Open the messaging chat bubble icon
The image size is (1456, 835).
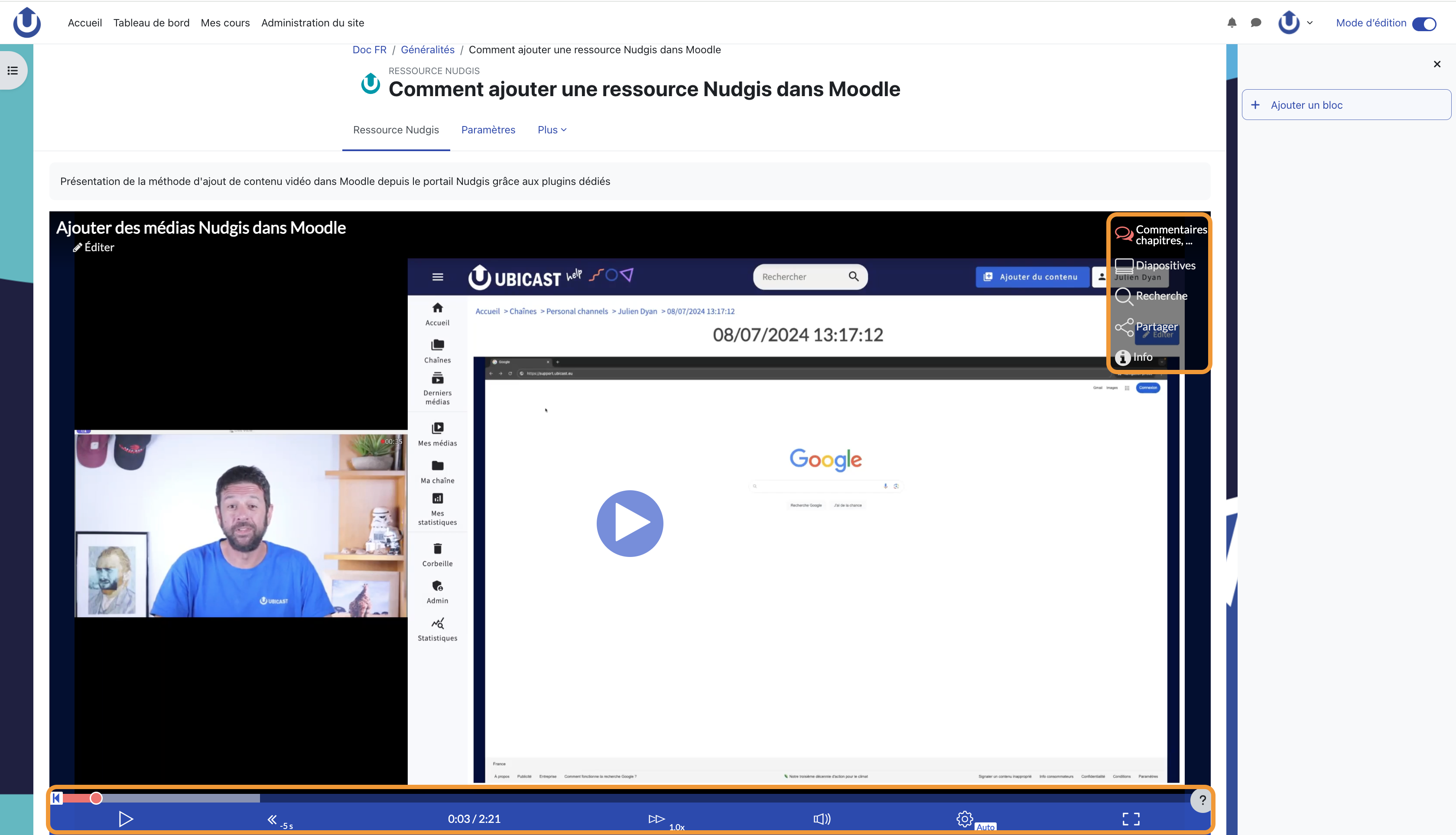[1256, 23]
